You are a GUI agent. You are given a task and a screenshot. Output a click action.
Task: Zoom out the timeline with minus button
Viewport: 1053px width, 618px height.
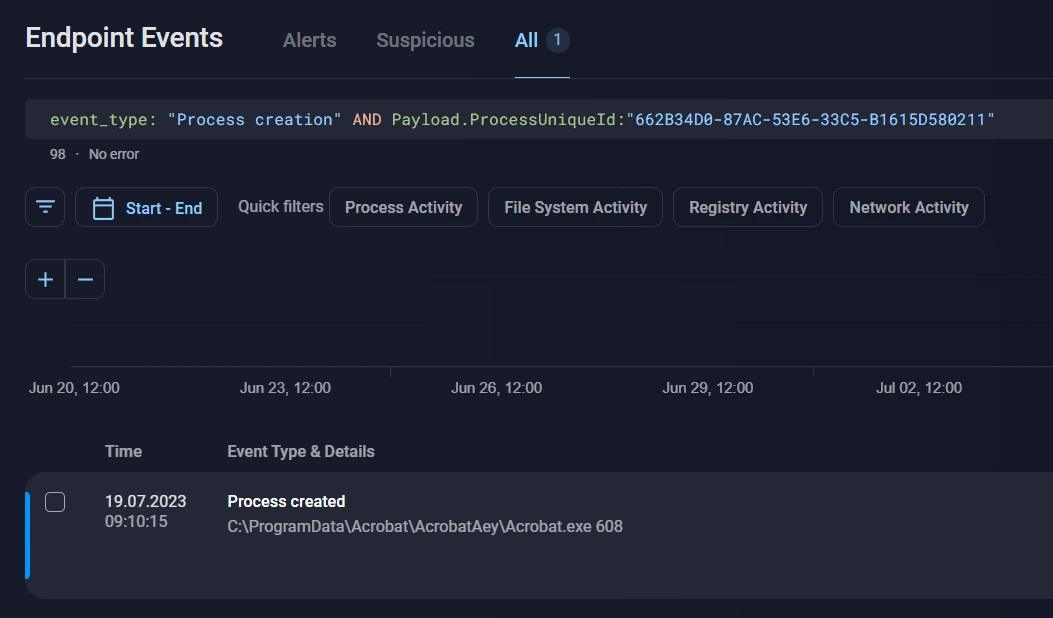click(x=85, y=279)
